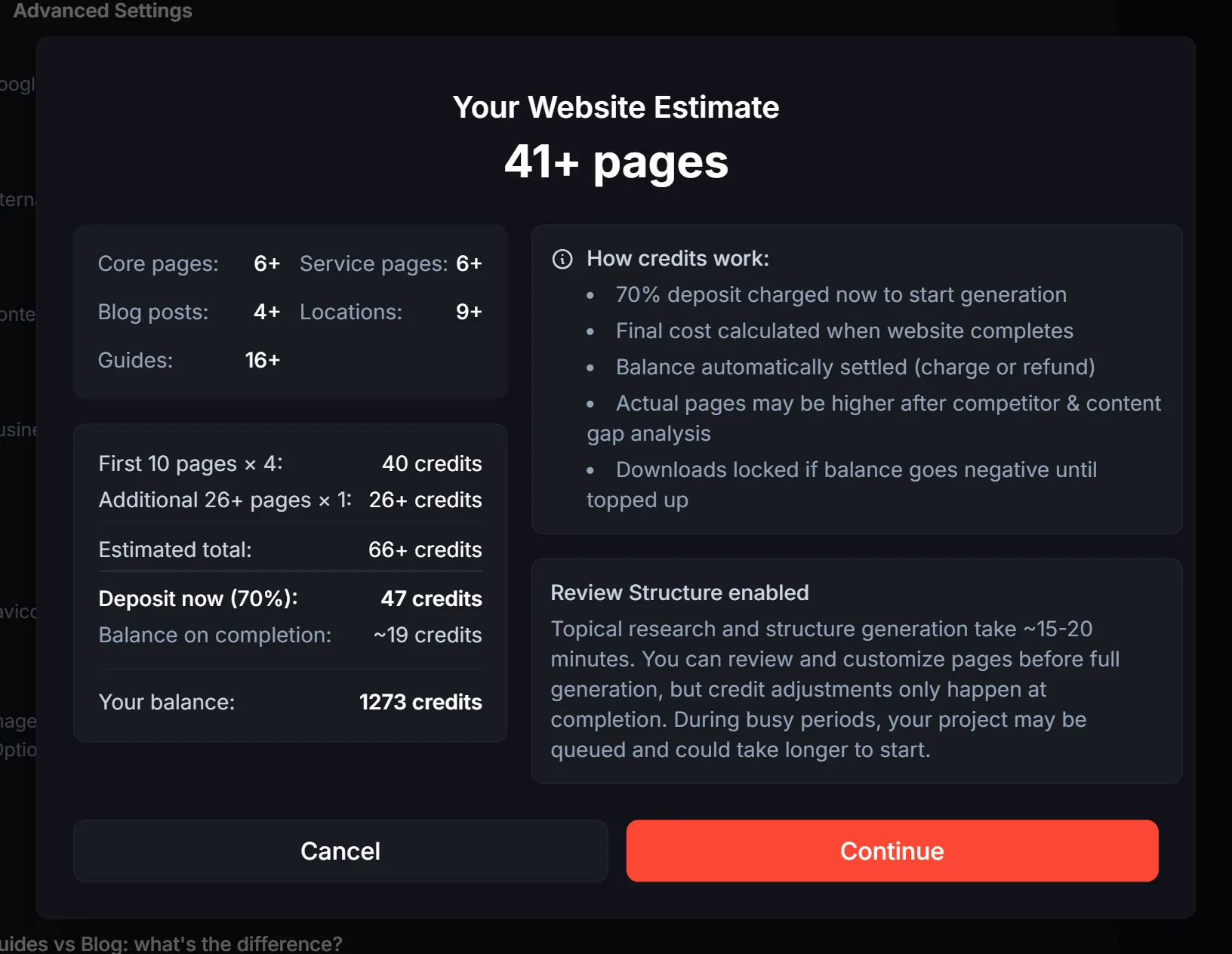This screenshot has width=1232, height=954.
Task: Click 'Downloads locked if balance goes negative' bullet
Action: [x=842, y=485]
